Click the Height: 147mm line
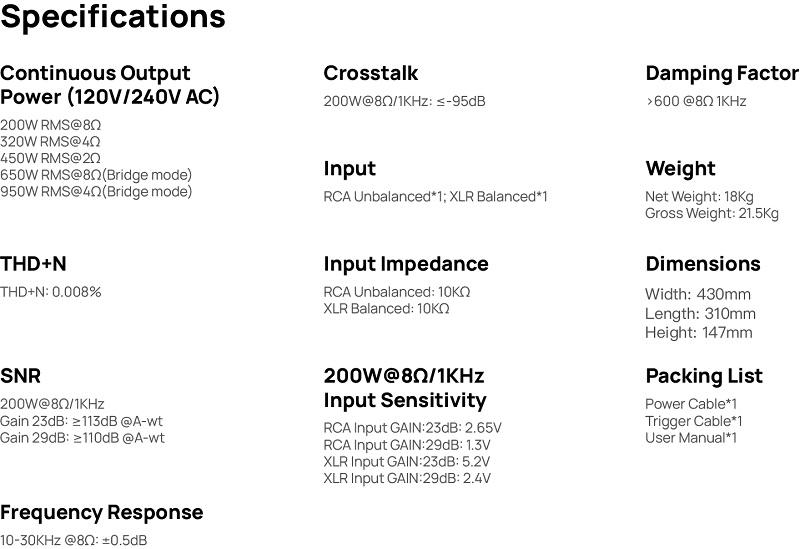Screen dimensions: 800x549 click(699, 332)
